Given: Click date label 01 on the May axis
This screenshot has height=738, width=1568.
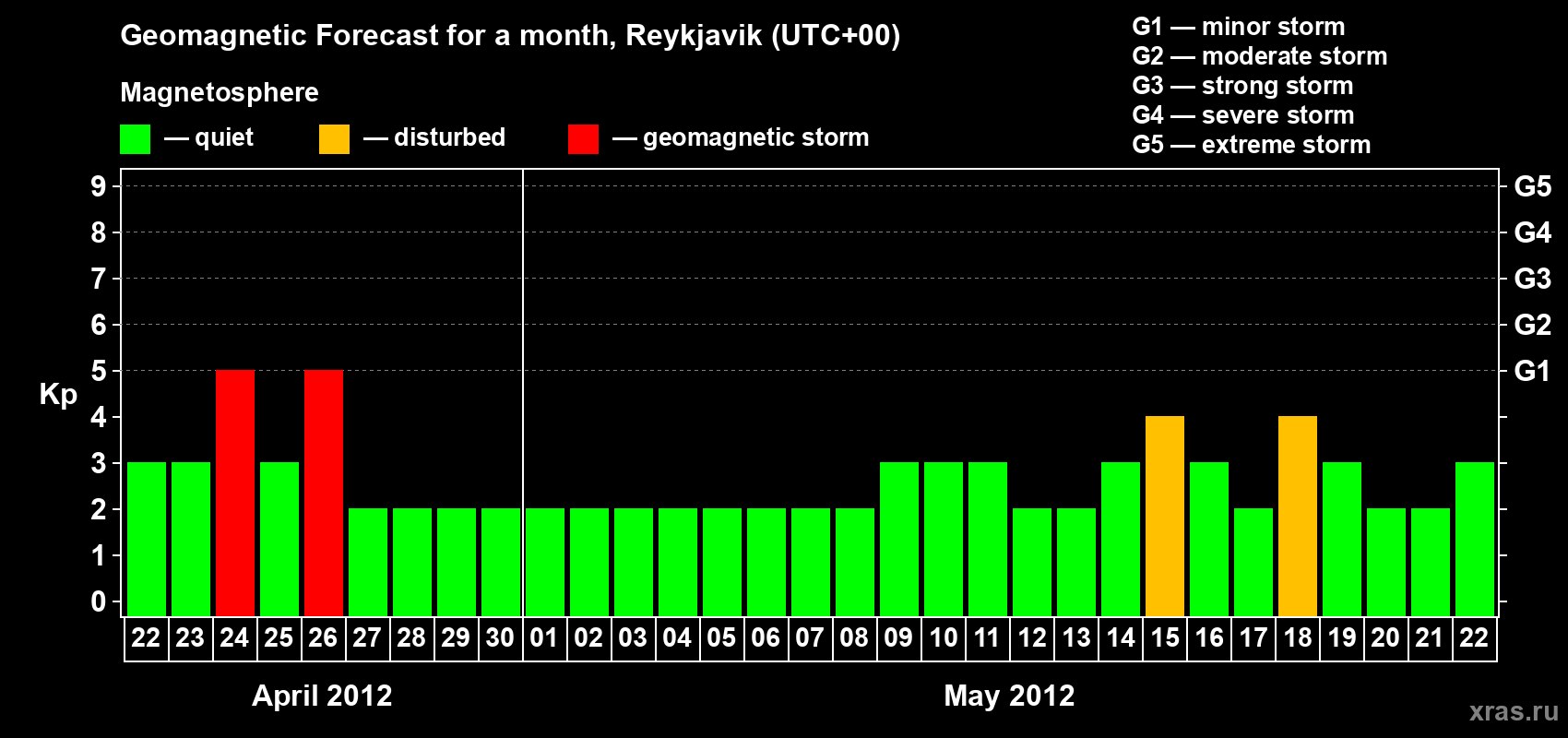Looking at the screenshot, I should click(544, 638).
